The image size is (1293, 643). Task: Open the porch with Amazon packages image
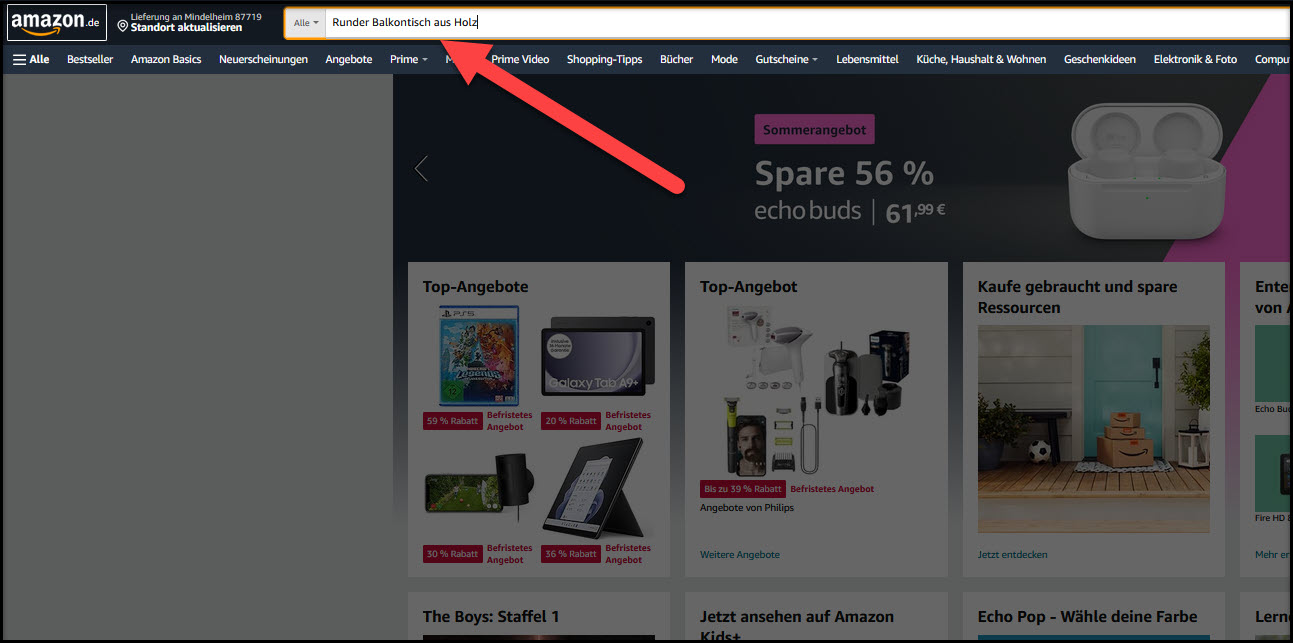[x=1093, y=429]
